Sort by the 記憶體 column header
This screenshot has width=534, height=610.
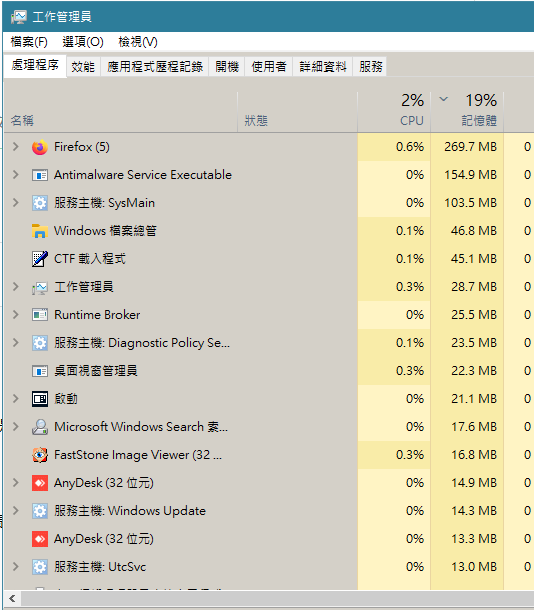(467, 112)
